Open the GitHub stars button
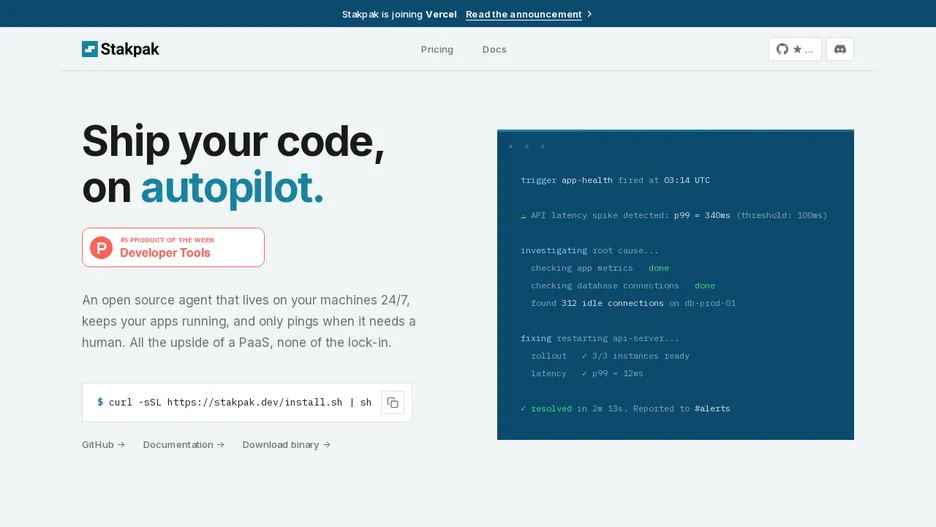This screenshot has width=936, height=527. pyautogui.click(x=795, y=49)
